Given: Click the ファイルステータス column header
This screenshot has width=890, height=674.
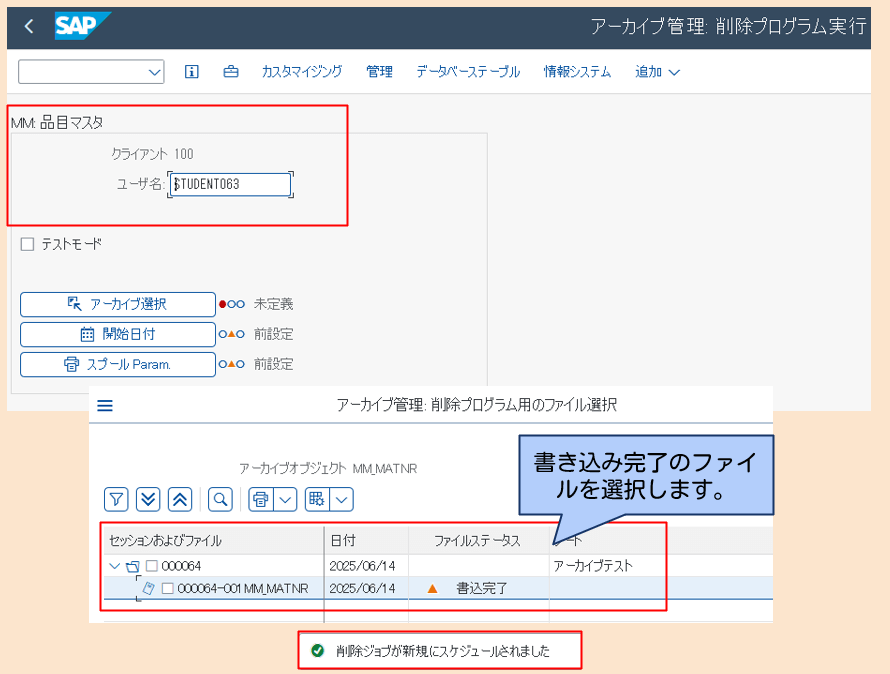Looking at the screenshot, I should pyautogui.click(x=477, y=541).
